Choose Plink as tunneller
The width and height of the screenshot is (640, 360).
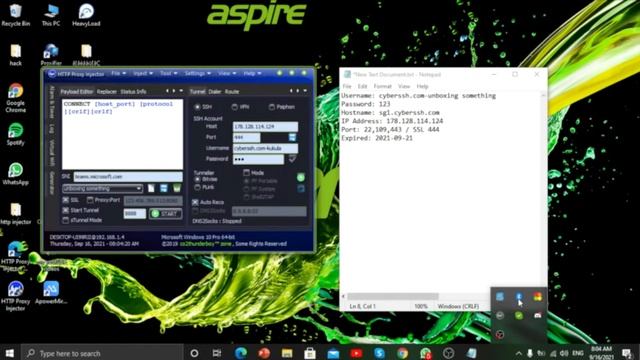(198, 187)
